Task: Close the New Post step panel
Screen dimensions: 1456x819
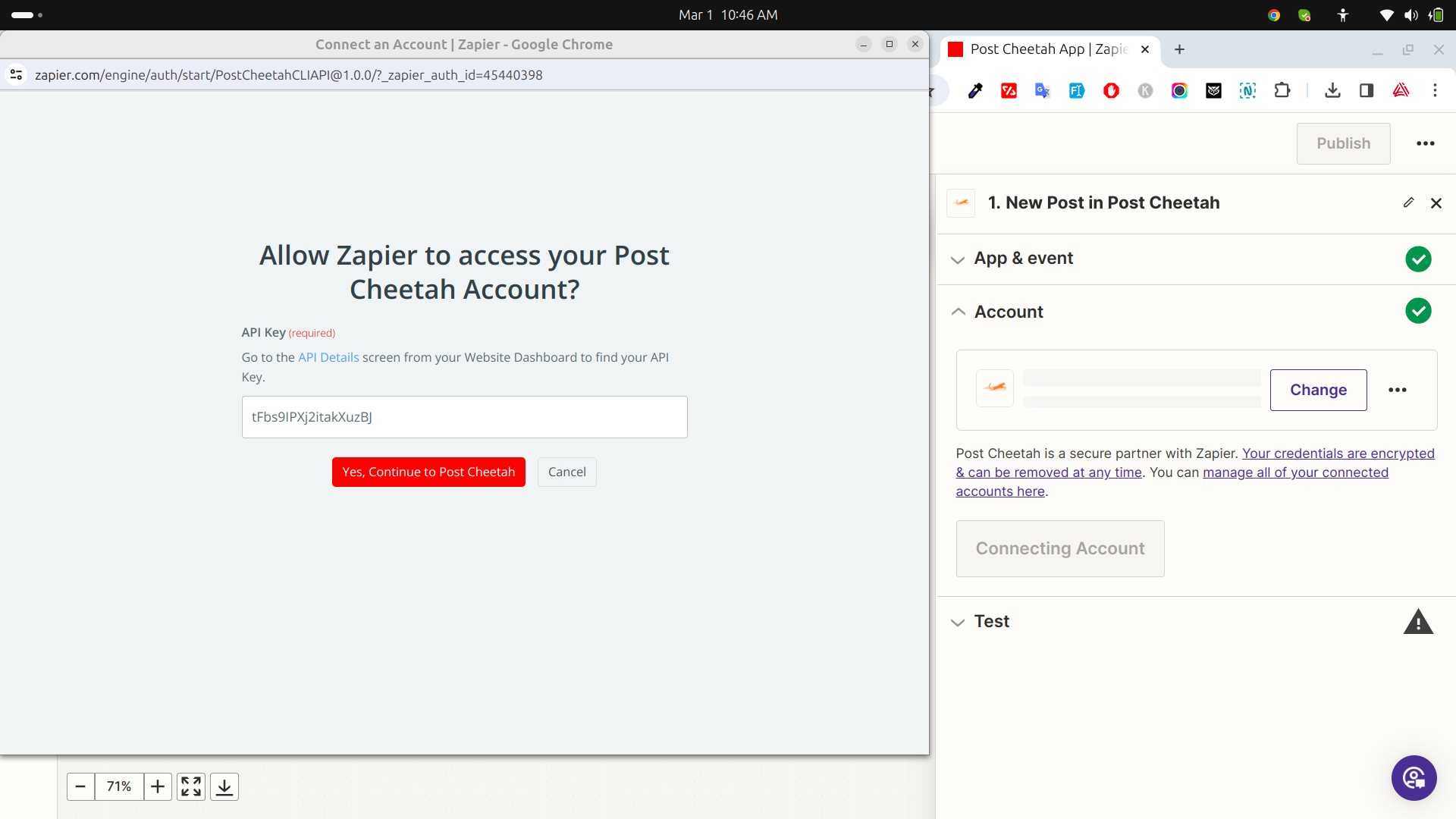Action: coord(1436,203)
